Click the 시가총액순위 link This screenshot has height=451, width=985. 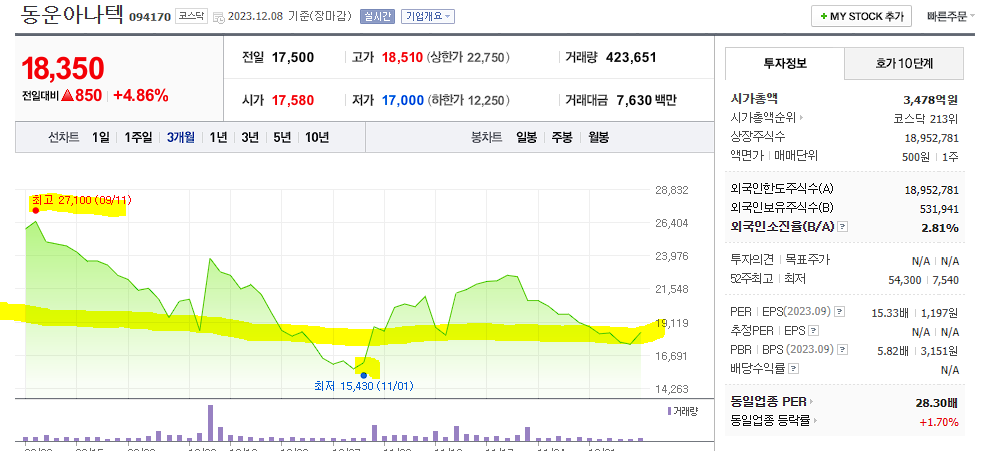pos(763,117)
